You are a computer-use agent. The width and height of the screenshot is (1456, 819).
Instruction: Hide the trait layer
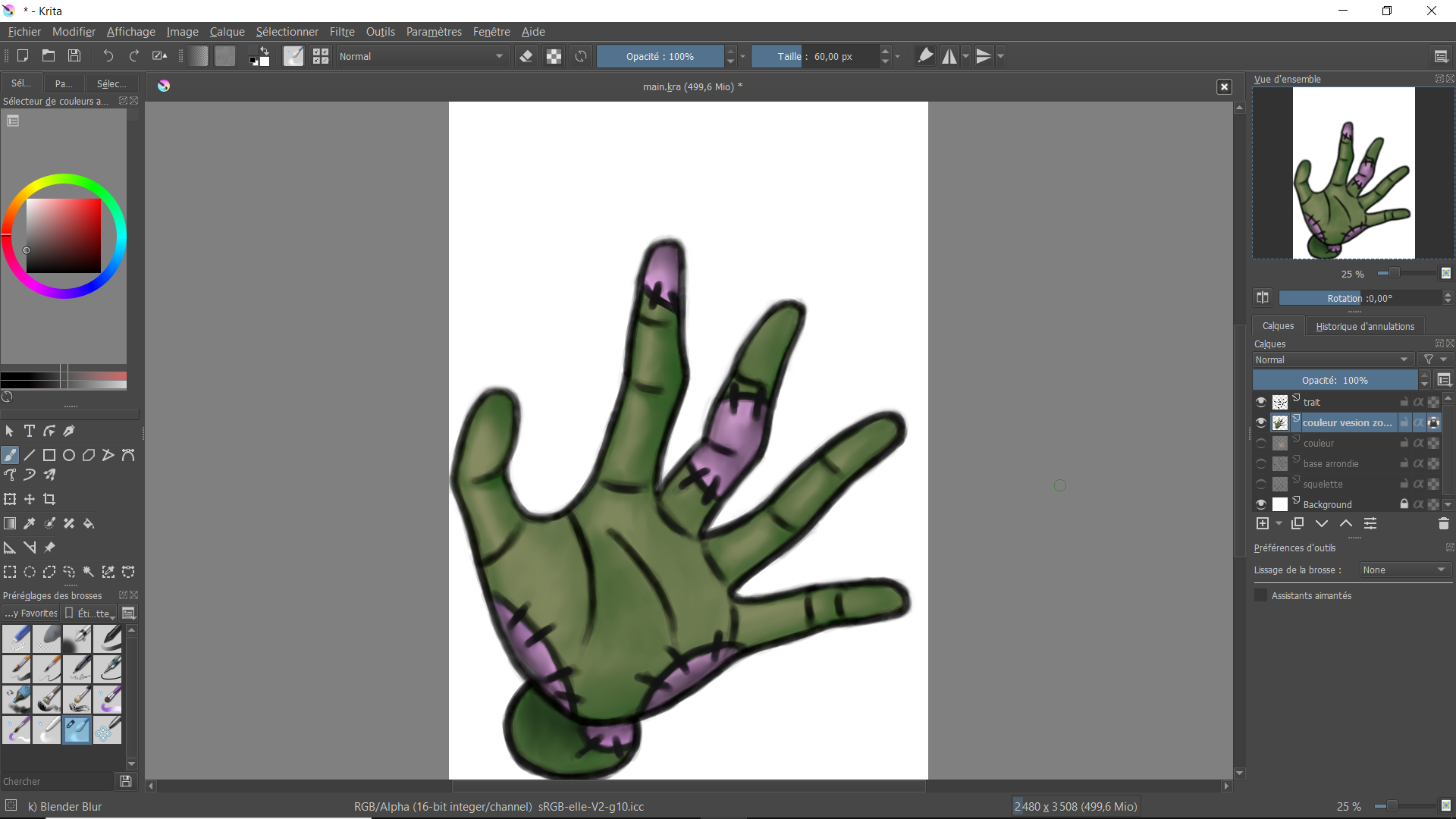1261,402
